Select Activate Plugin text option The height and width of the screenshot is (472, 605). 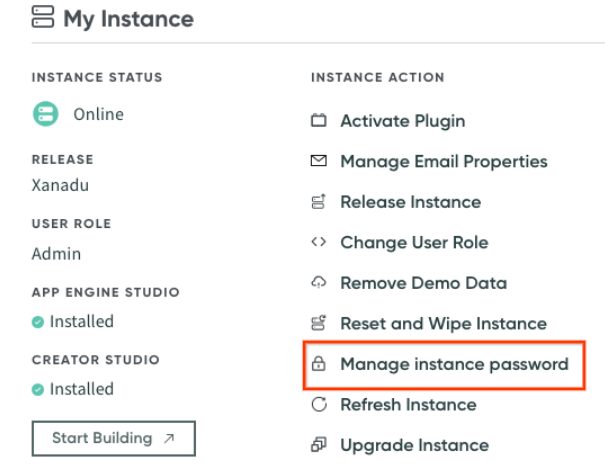click(x=402, y=121)
